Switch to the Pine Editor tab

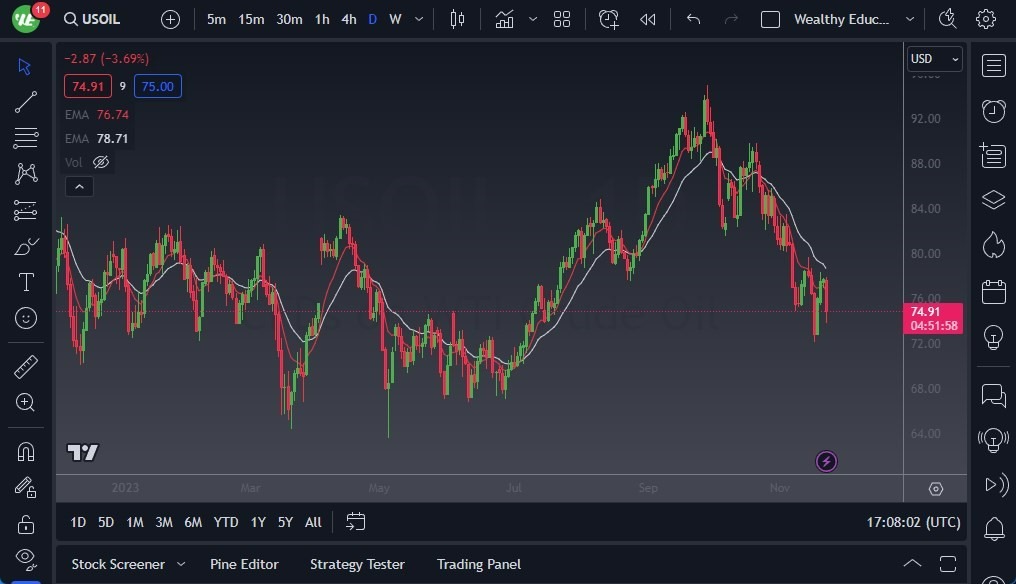click(x=244, y=564)
